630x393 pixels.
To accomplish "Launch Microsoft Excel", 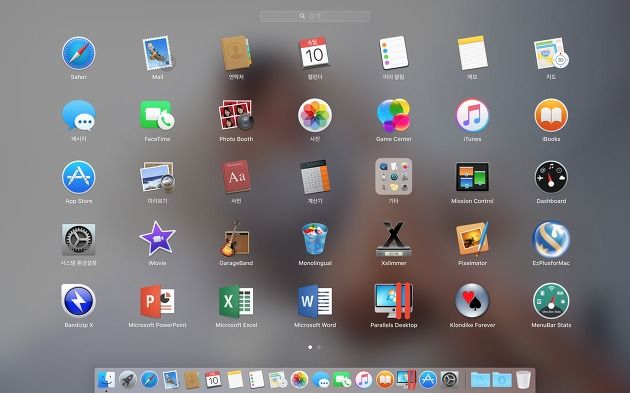I will click(x=236, y=301).
